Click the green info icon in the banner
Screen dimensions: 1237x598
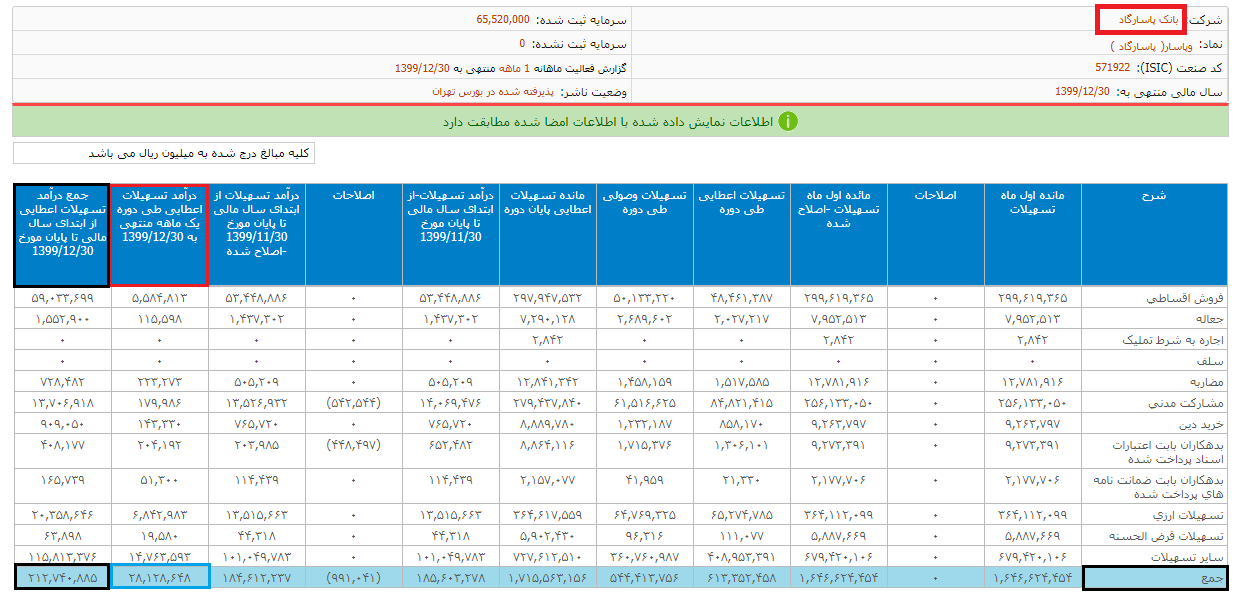(788, 121)
